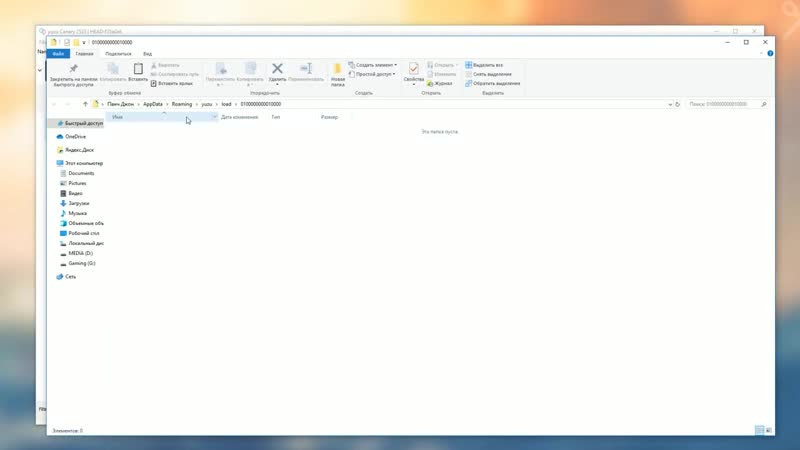
Task: Select Быстрый доступ in the navigation pane
Action: tap(79, 123)
